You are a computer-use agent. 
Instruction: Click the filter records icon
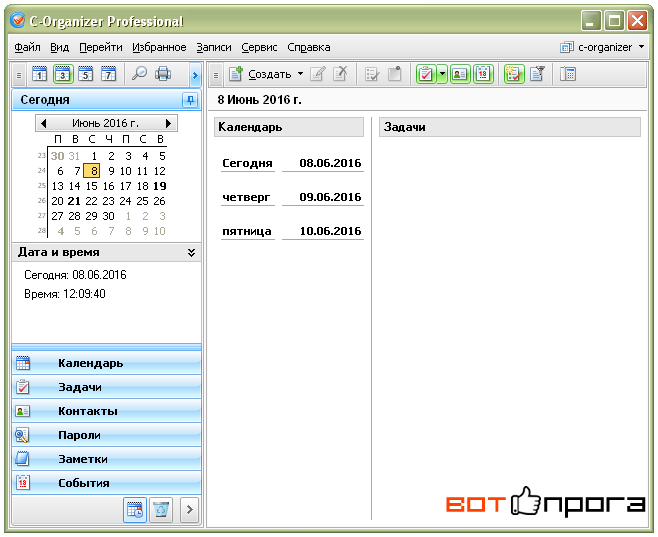coord(537,74)
